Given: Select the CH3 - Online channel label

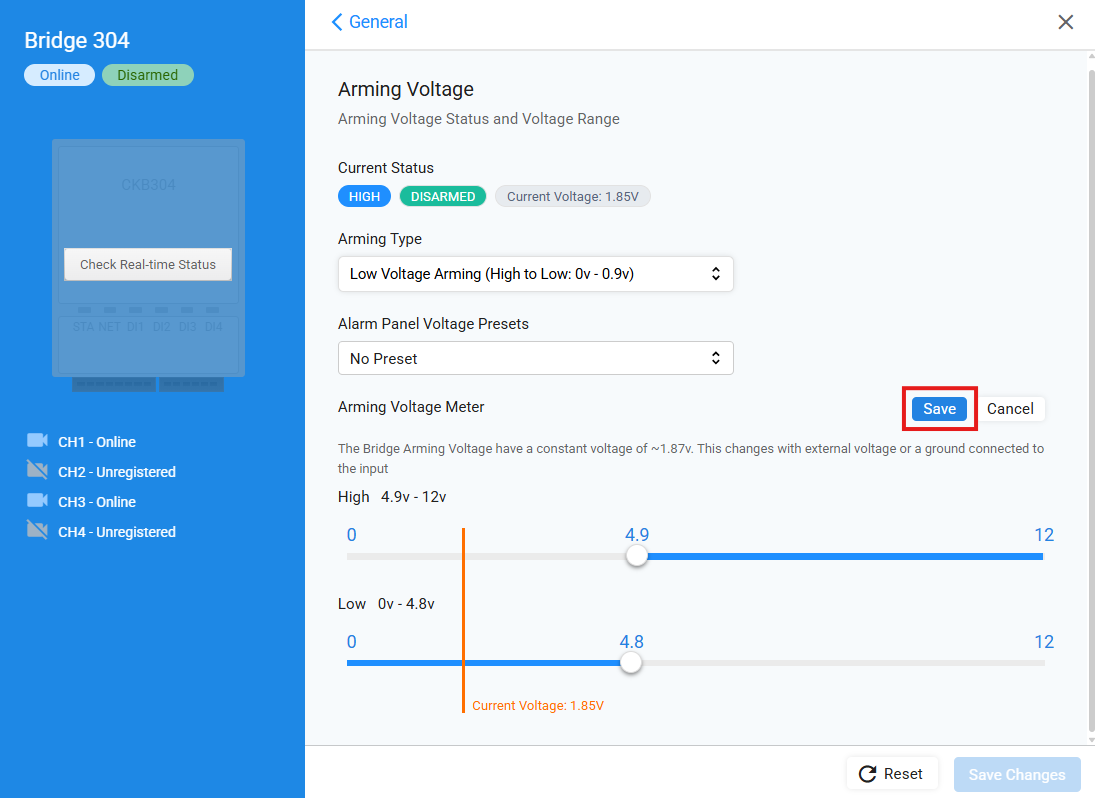Looking at the screenshot, I should point(97,502).
